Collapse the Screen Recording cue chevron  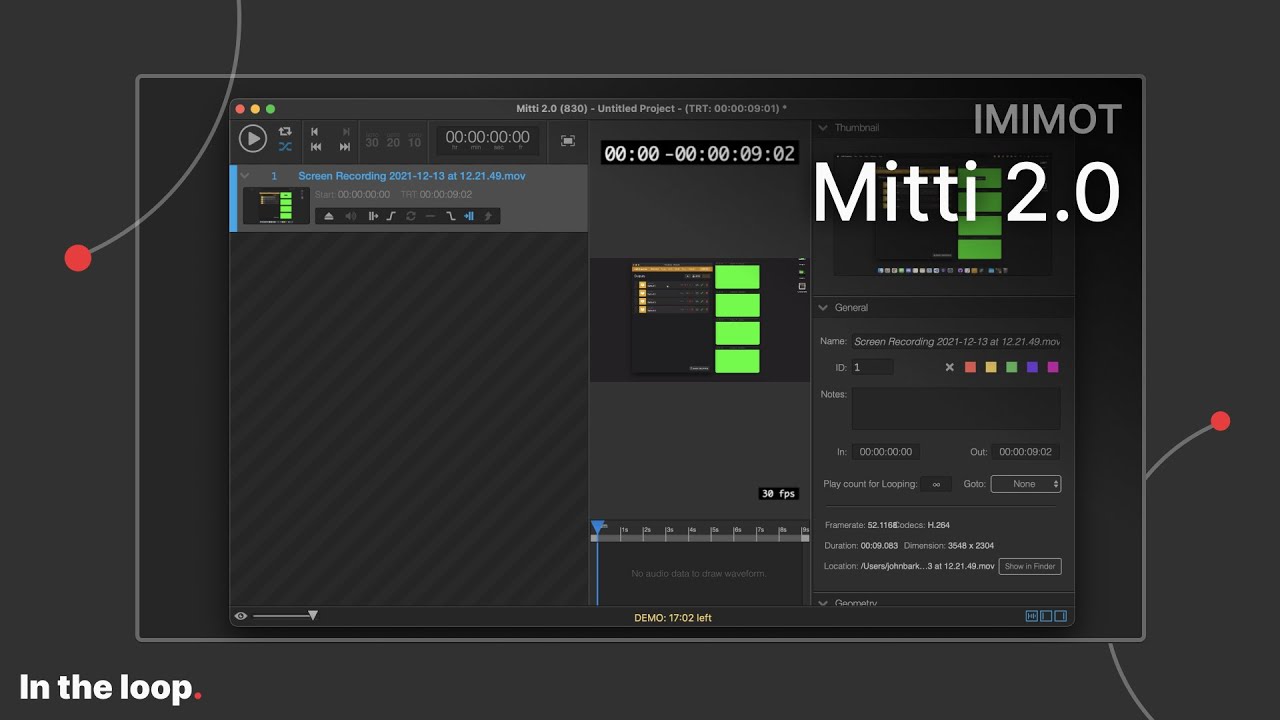[244, 176]
